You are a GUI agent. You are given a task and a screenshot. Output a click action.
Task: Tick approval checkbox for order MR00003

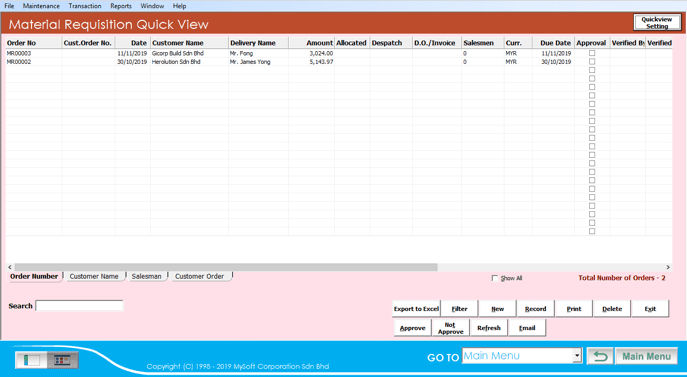(592, 53)
